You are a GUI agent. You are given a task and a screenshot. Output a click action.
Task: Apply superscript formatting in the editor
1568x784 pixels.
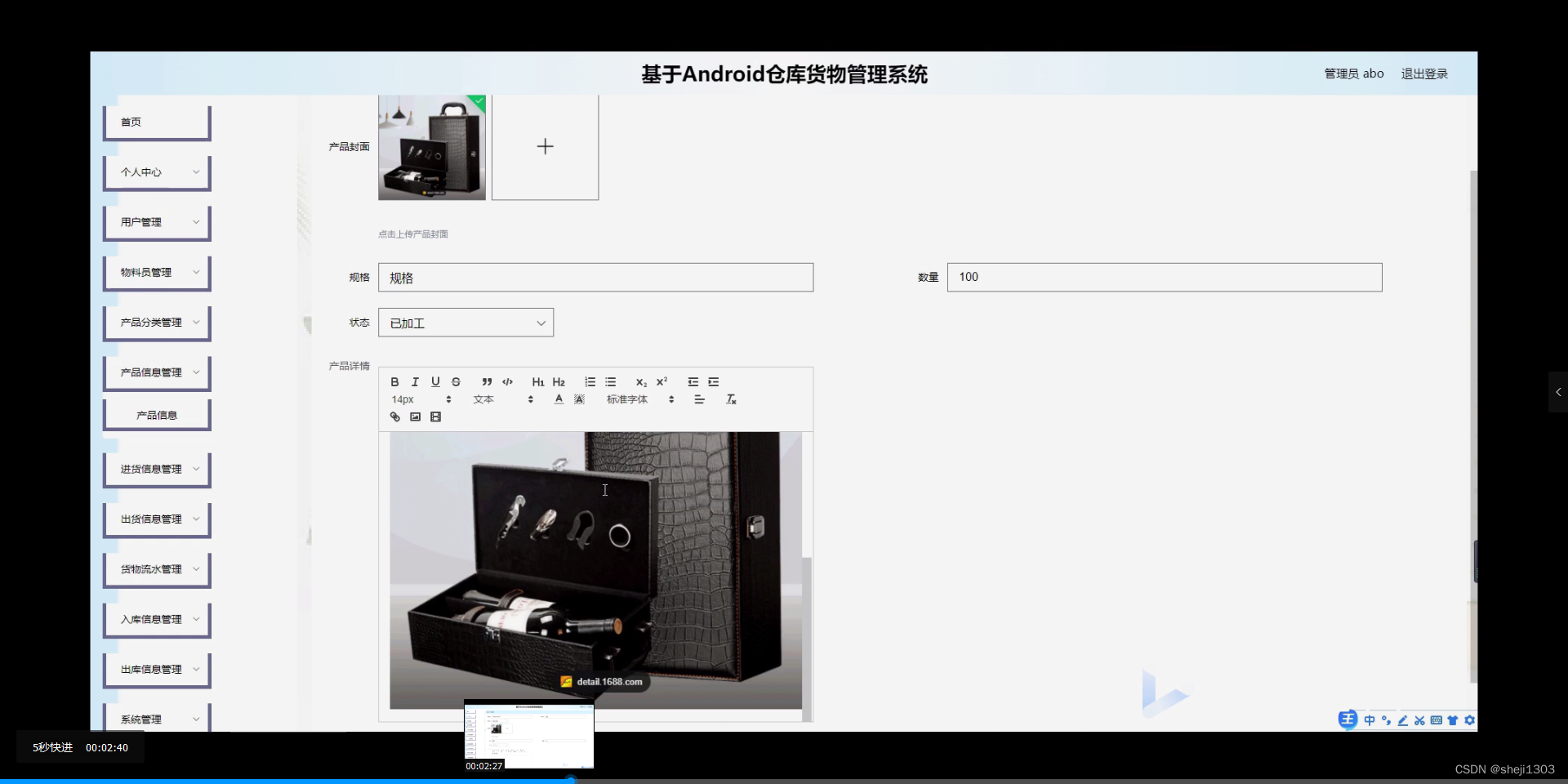pyautogui.click(x=662, y=381)
